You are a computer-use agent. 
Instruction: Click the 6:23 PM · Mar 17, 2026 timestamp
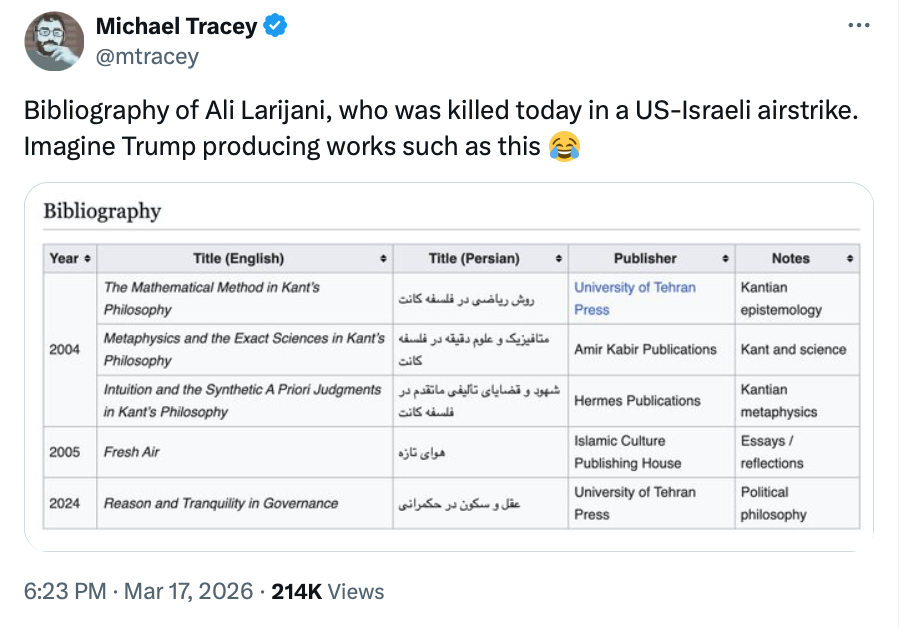tap(138, 591)
